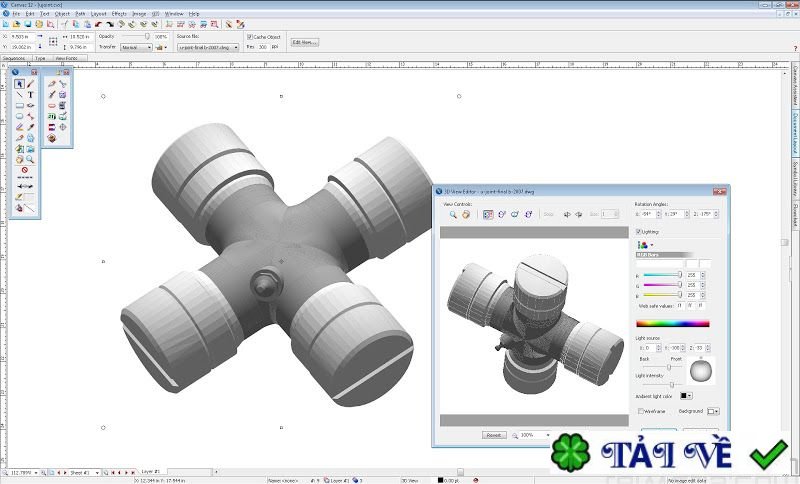Image resolution: width=800 pixels, height=484 pixels.
Task: Open the Layout menu
Action: 98,14
